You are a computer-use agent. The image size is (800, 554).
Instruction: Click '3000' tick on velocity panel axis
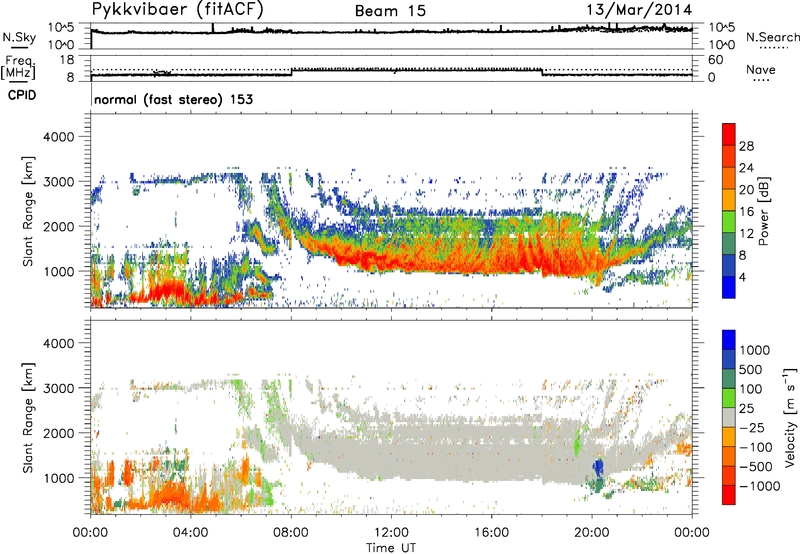click(58, 389)
